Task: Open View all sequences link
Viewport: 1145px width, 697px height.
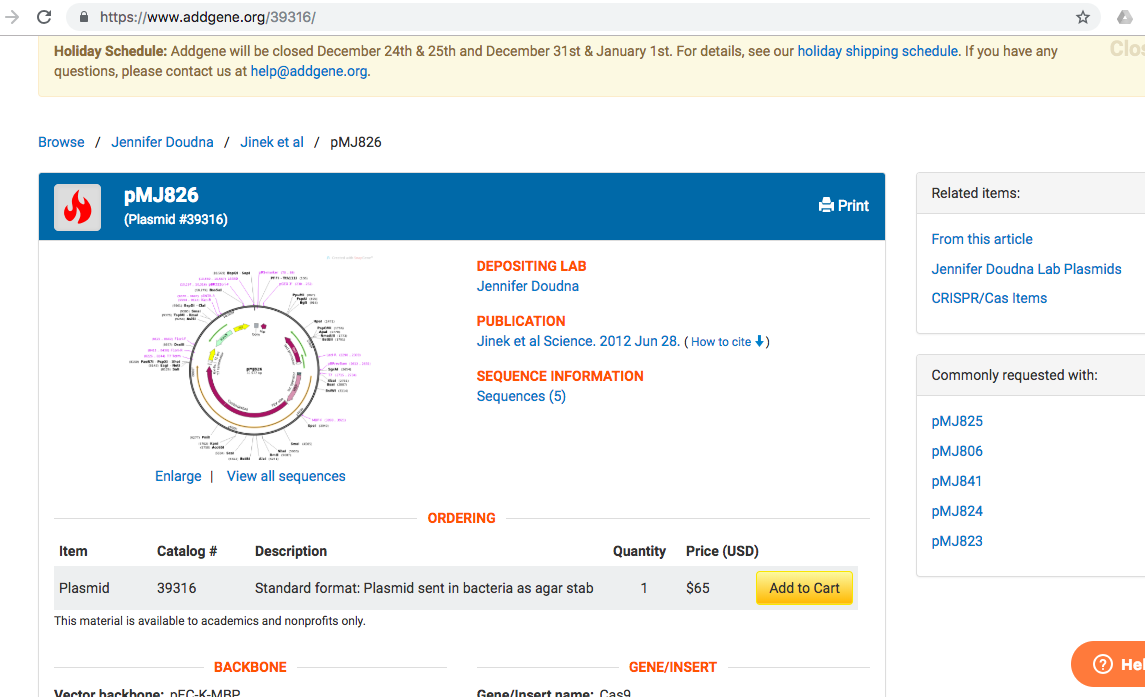Action: point(286,476)
